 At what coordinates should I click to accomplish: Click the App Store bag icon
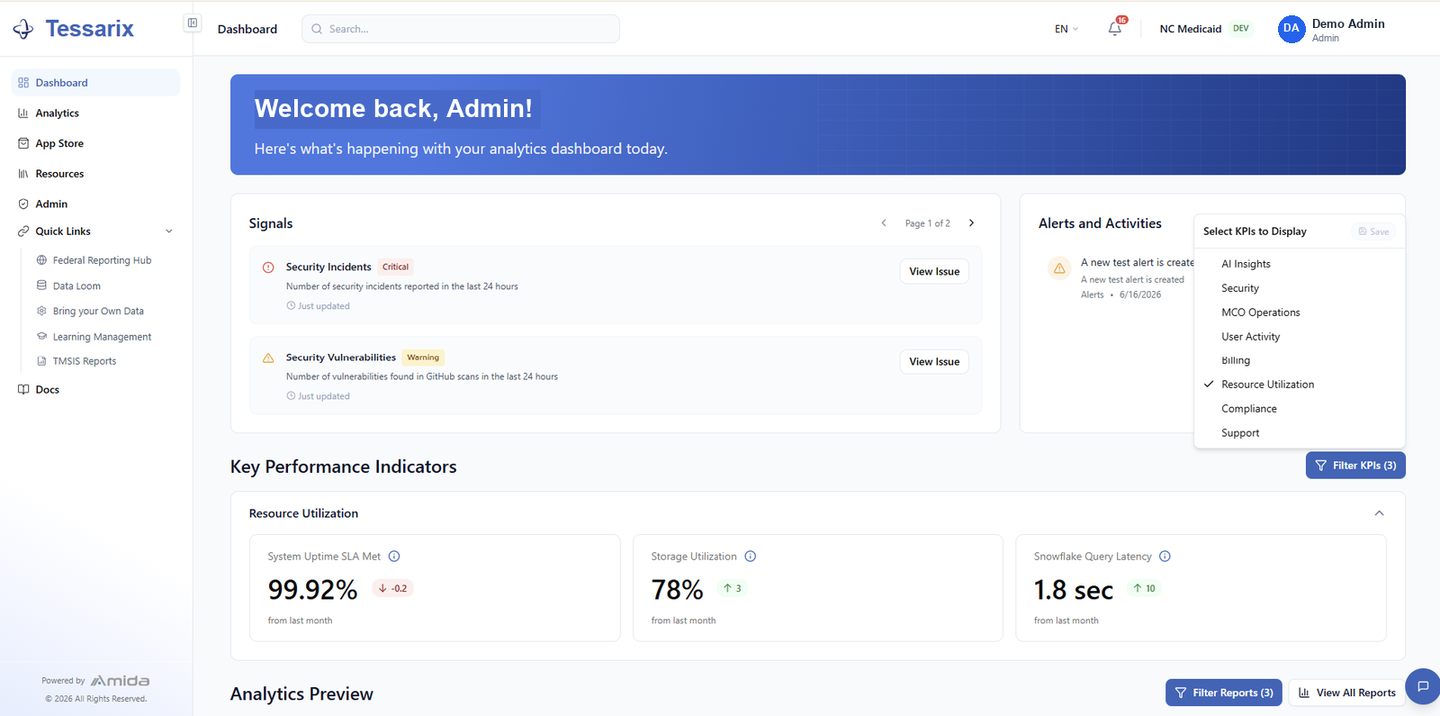point(24,143)
